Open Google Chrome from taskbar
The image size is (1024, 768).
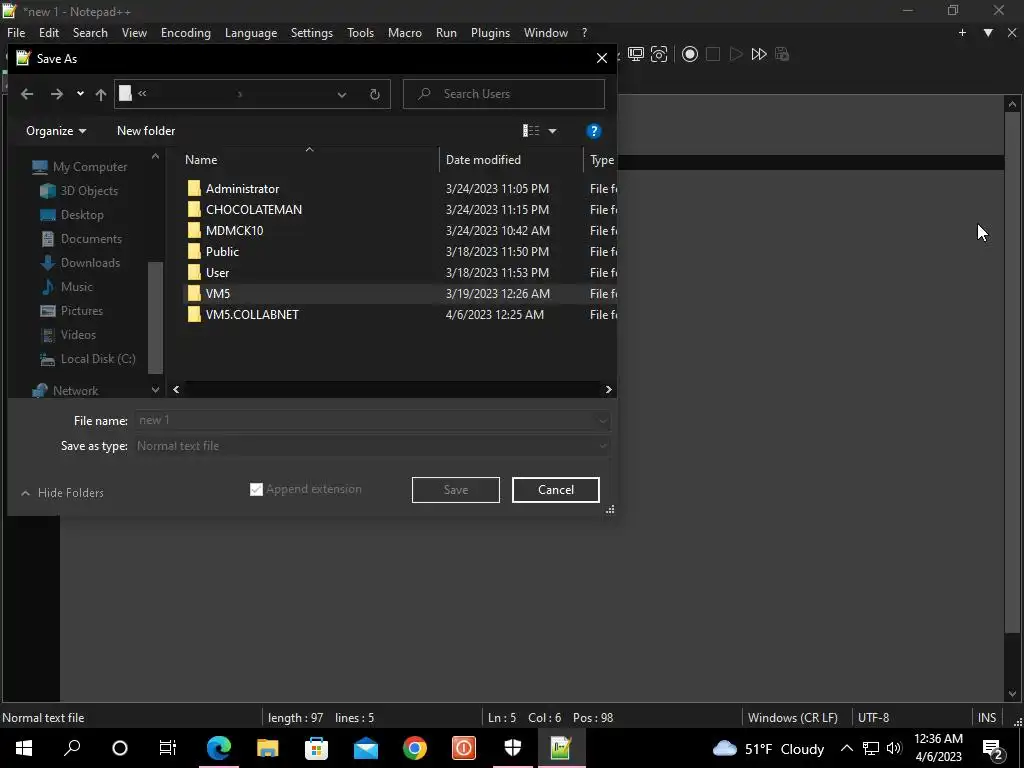[415, 748]
